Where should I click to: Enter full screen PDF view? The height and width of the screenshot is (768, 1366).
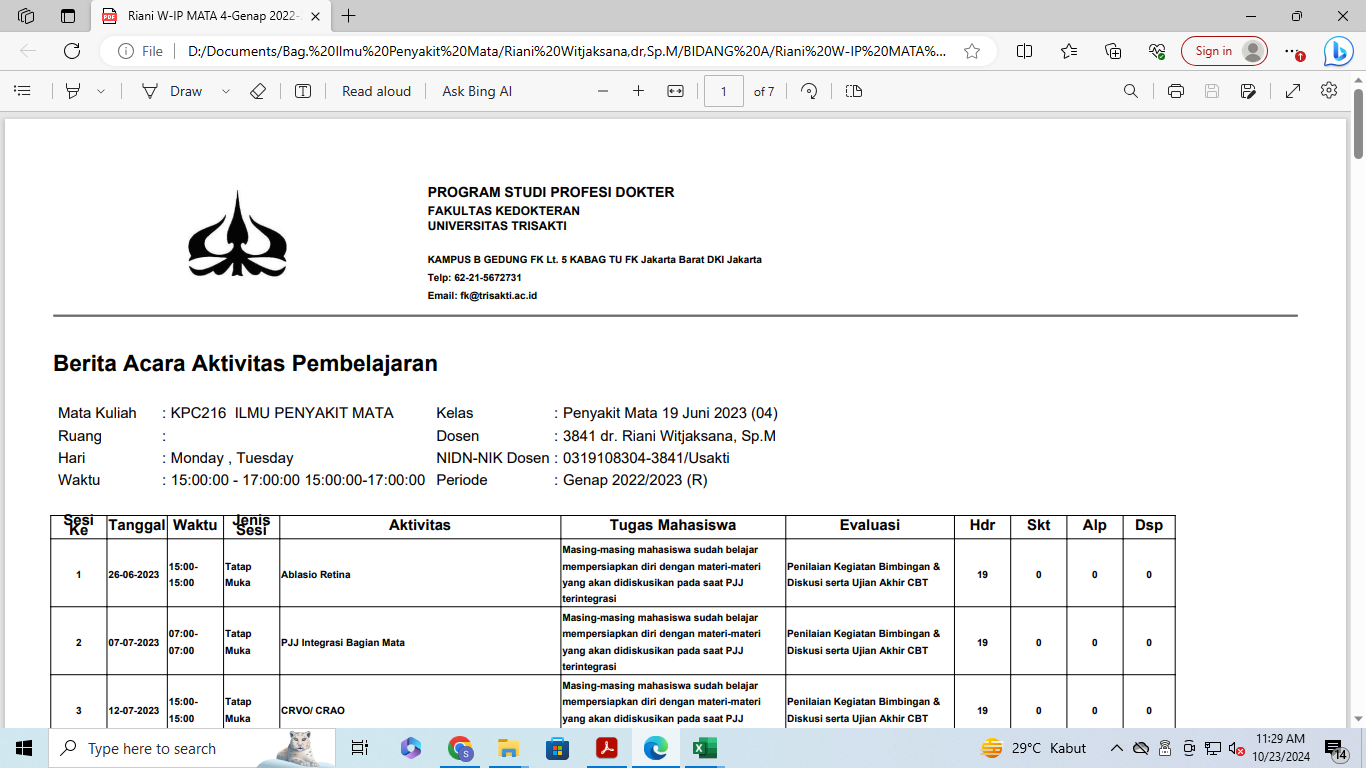point(1293,91)
